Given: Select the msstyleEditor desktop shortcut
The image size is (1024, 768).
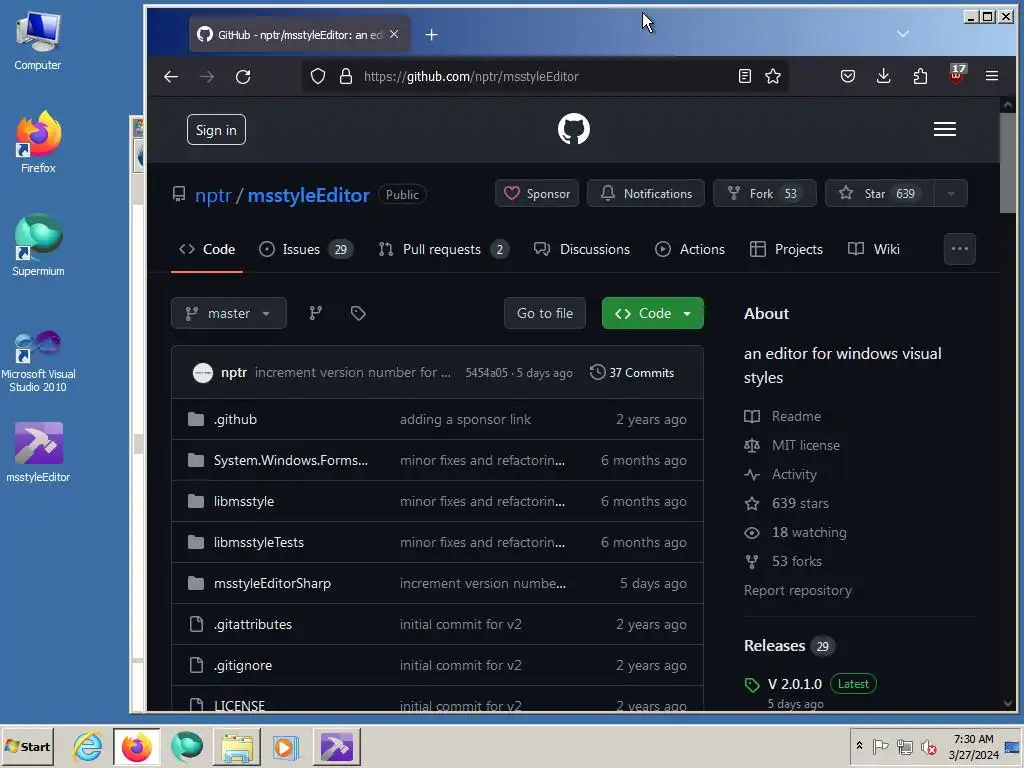Looking at the screenshot, I should [x=38, y=453].
